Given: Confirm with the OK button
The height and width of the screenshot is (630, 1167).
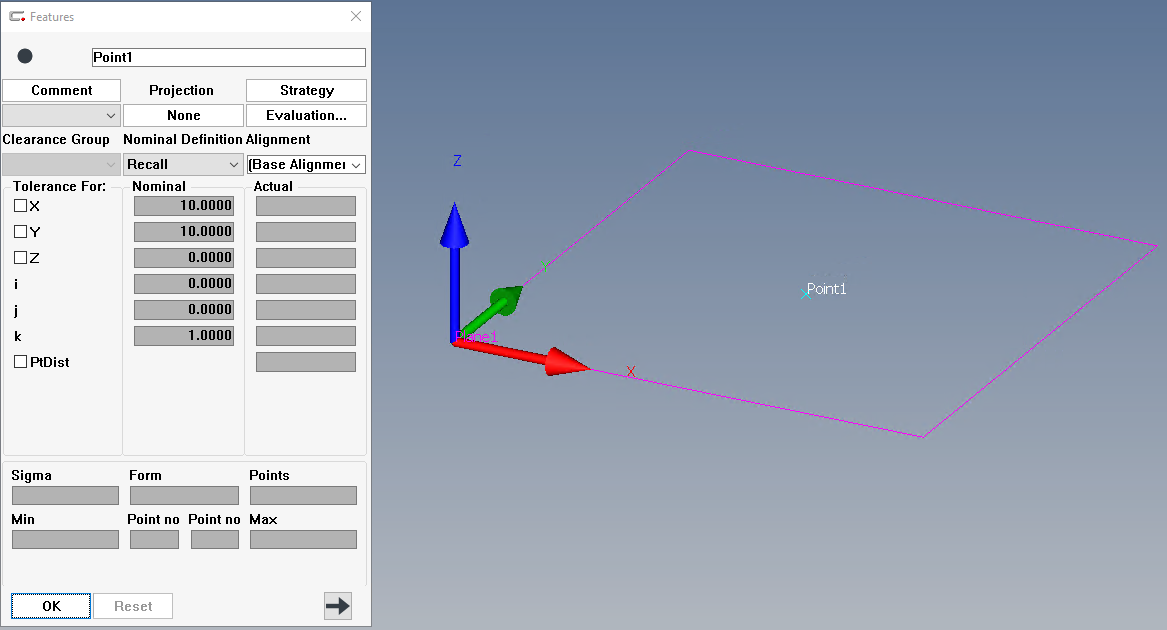Looking at the screenshot, I should (x=51, y=606).
